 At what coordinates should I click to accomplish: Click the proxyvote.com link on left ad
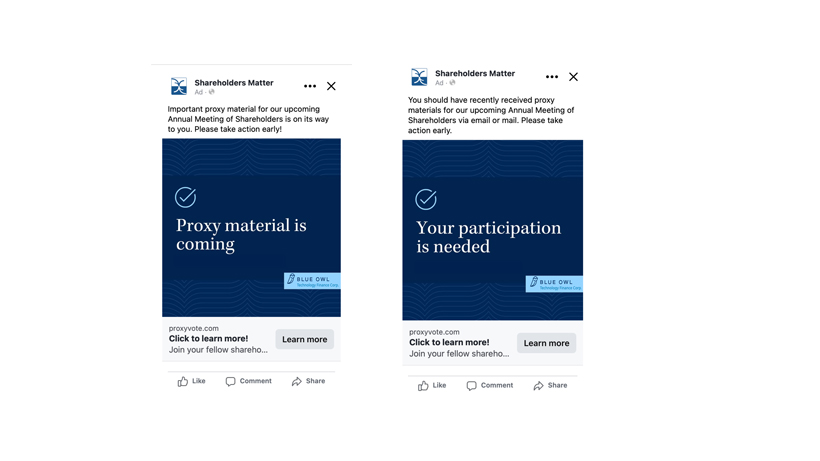[x=193, y=328]
